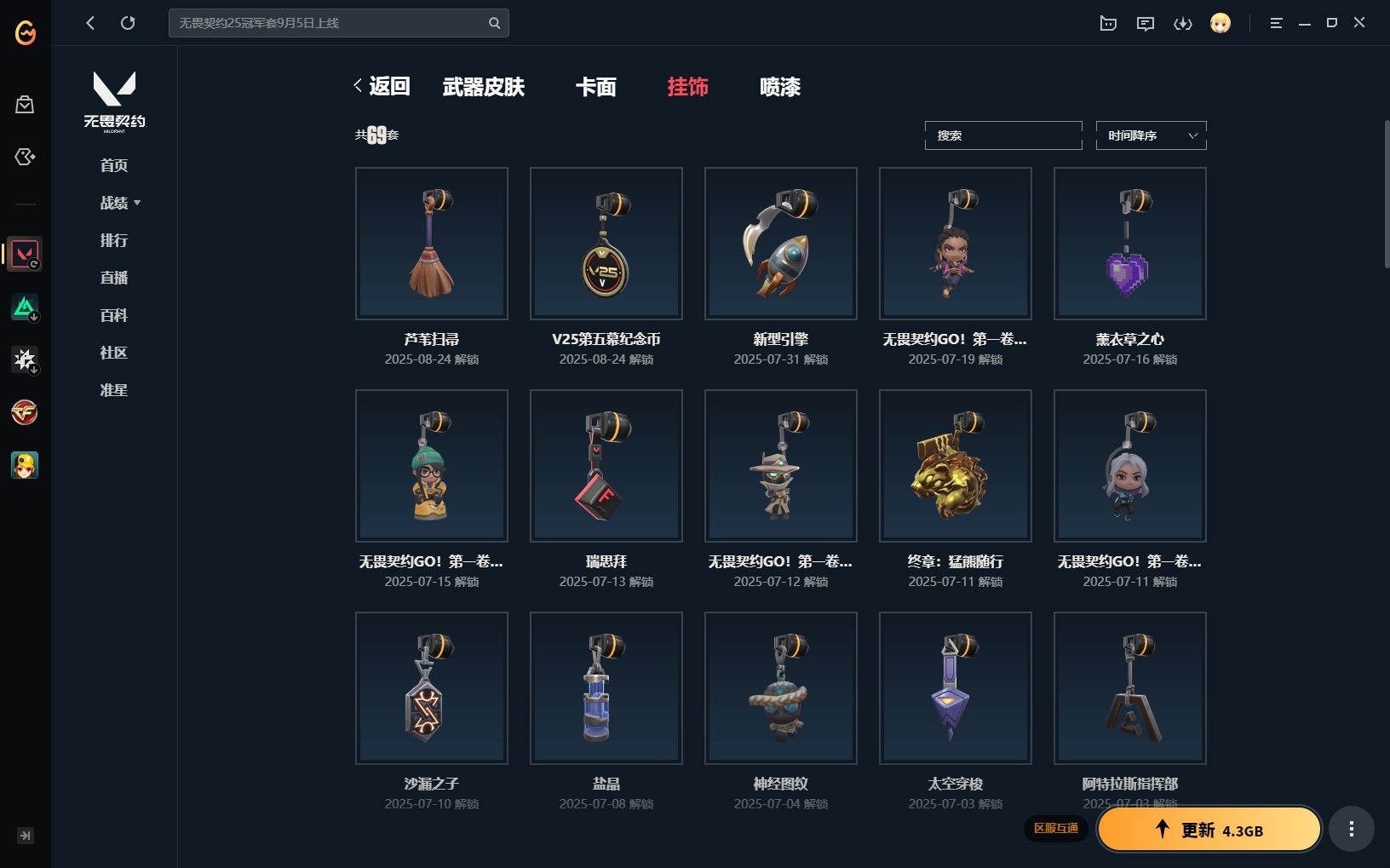Open the store bag icon in the sidebar

25,104
